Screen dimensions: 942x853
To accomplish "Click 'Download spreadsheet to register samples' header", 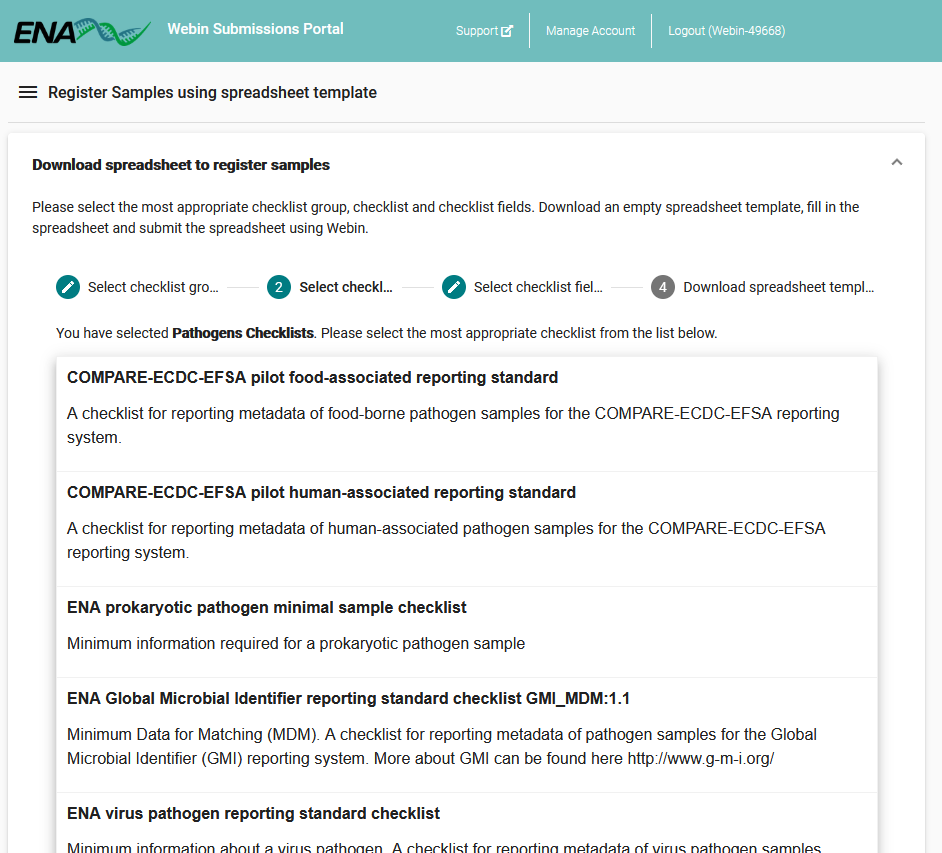I will [181, 165].
